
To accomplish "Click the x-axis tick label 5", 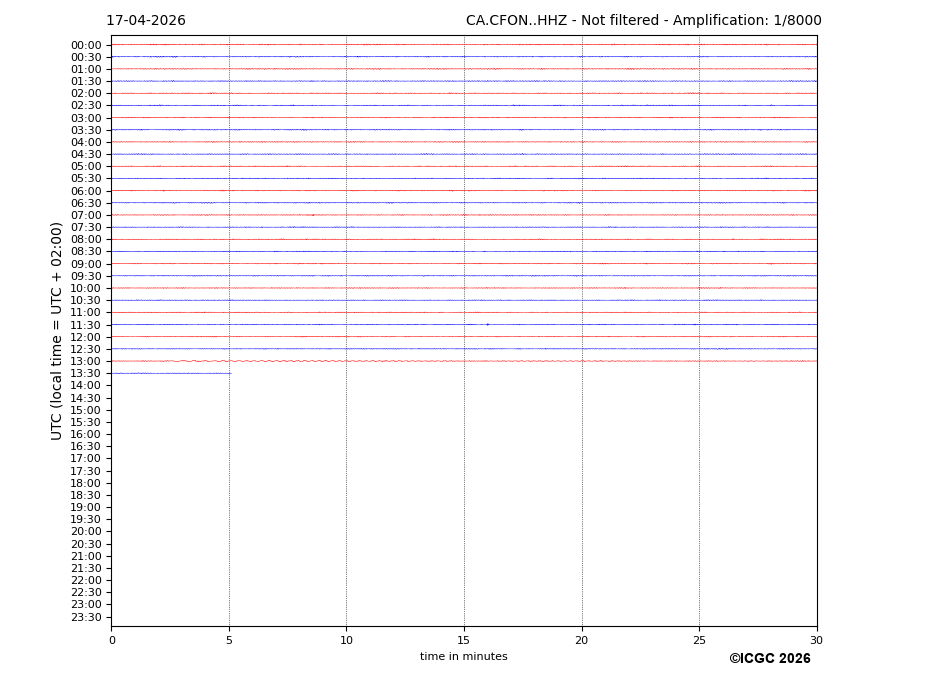I will tap(229, 641).
